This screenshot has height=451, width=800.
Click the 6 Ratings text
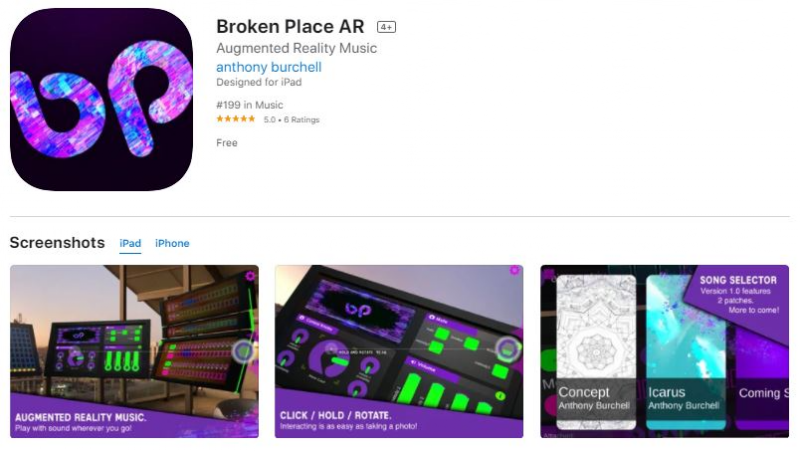(x=302, y=119)
